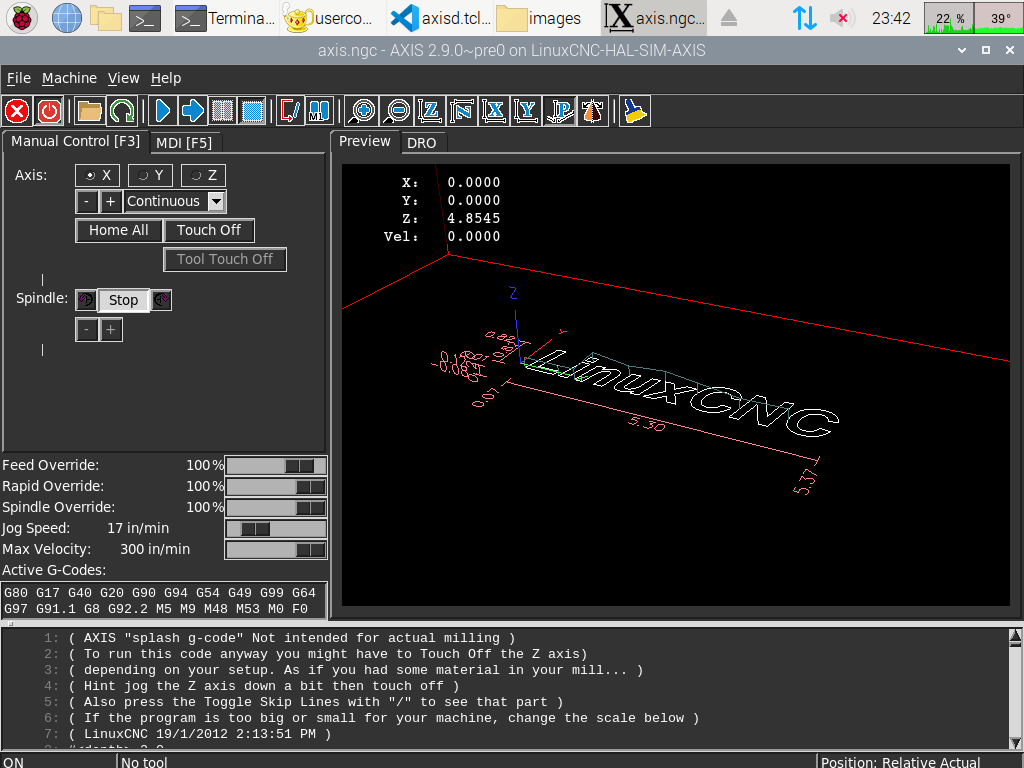Select the Manual Control [F3] tab
Viewport: 1024px width, 768px height.
pos(75,141)
